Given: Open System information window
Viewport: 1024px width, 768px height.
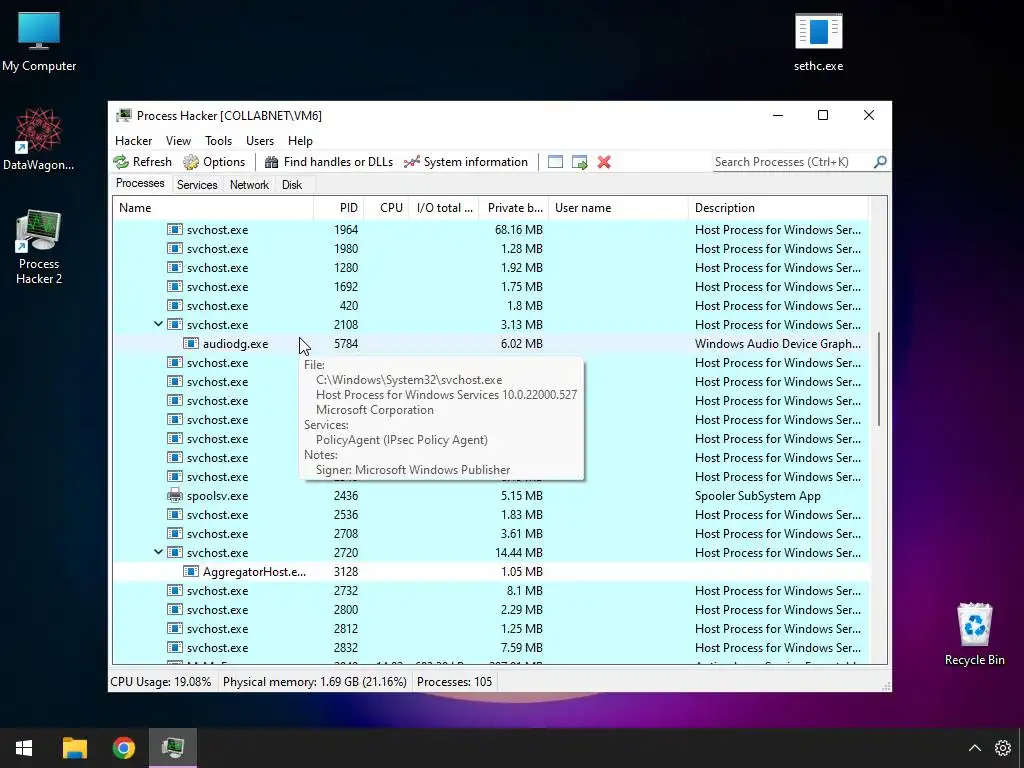Looking at the screenshot, I should (x=466, y=162).
